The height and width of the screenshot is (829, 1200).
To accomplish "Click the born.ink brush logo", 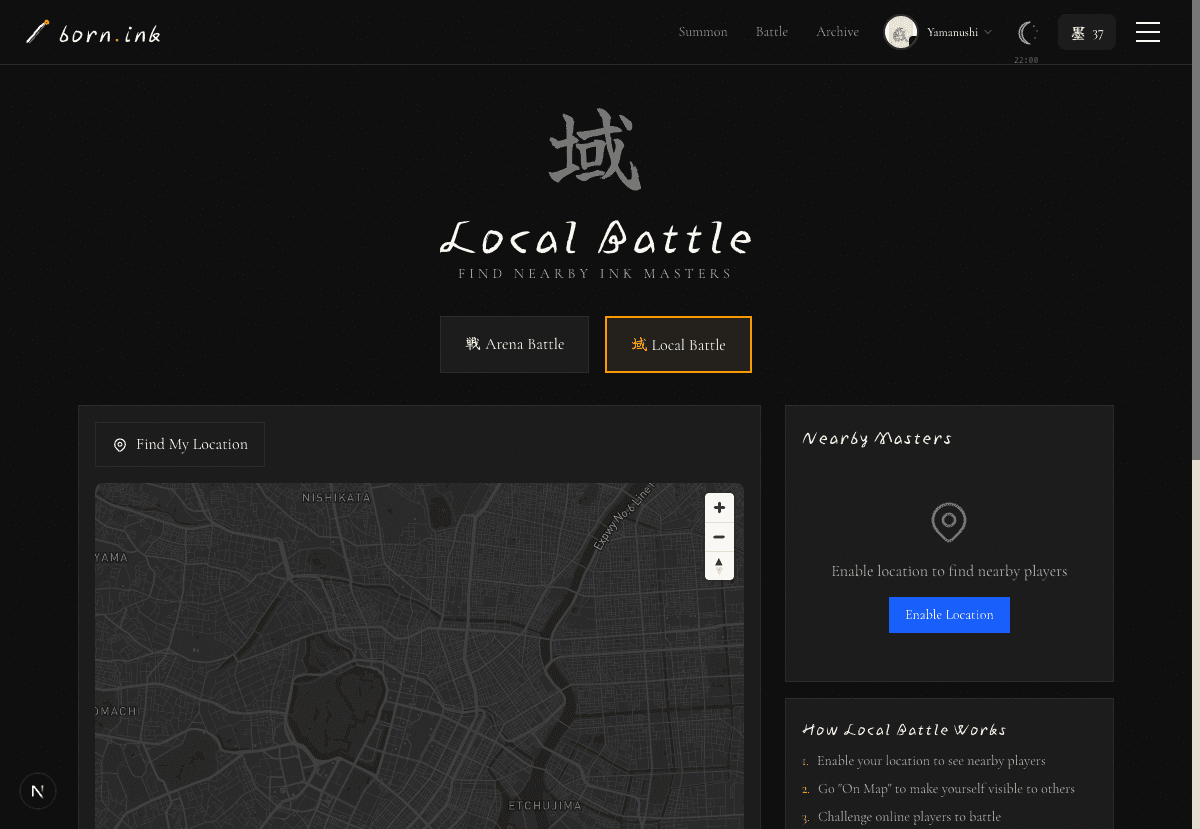I will pos(93,33).
